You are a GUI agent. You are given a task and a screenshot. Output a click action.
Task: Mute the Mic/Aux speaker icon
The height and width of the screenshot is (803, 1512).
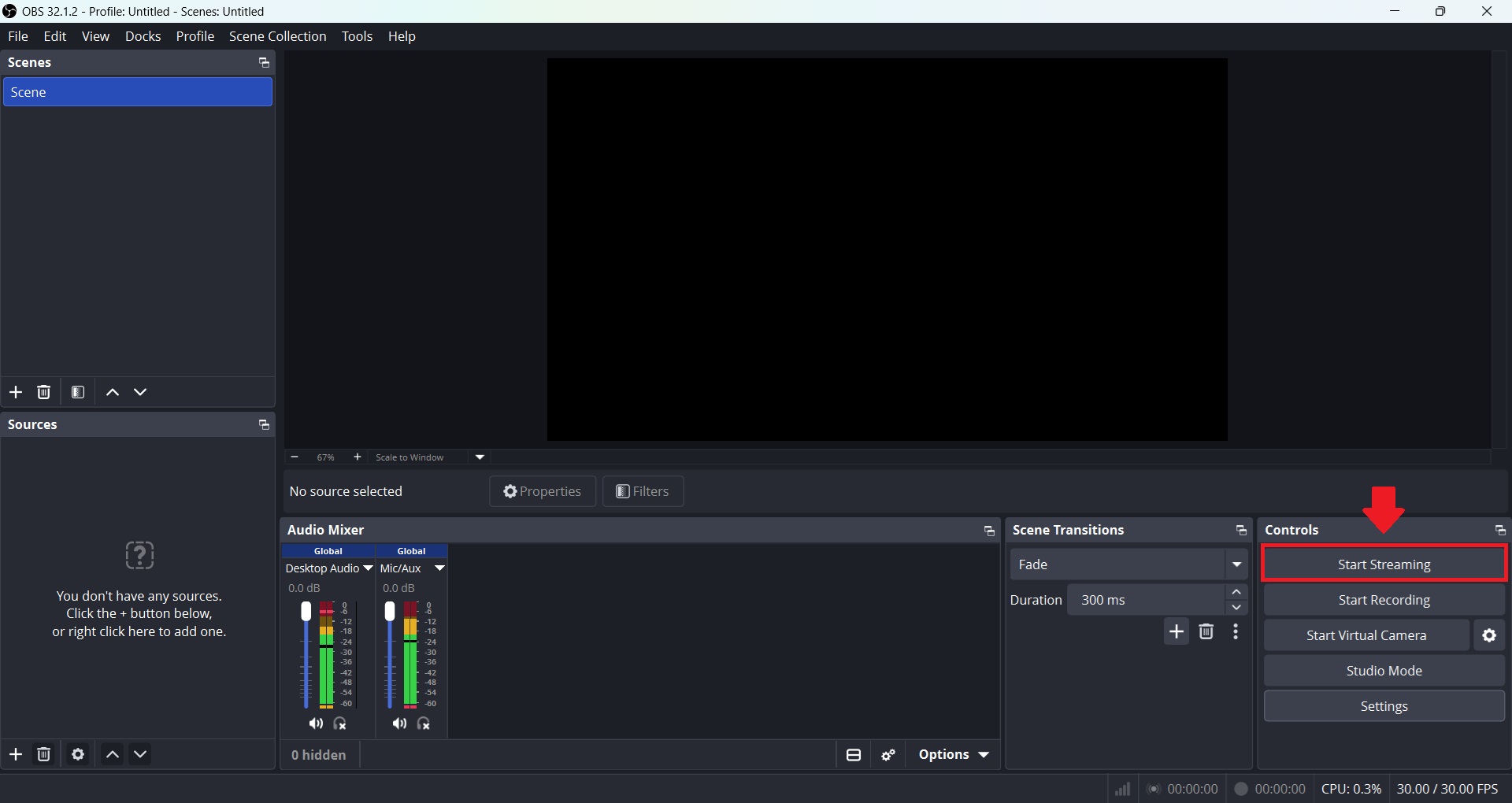coord(399,723)
